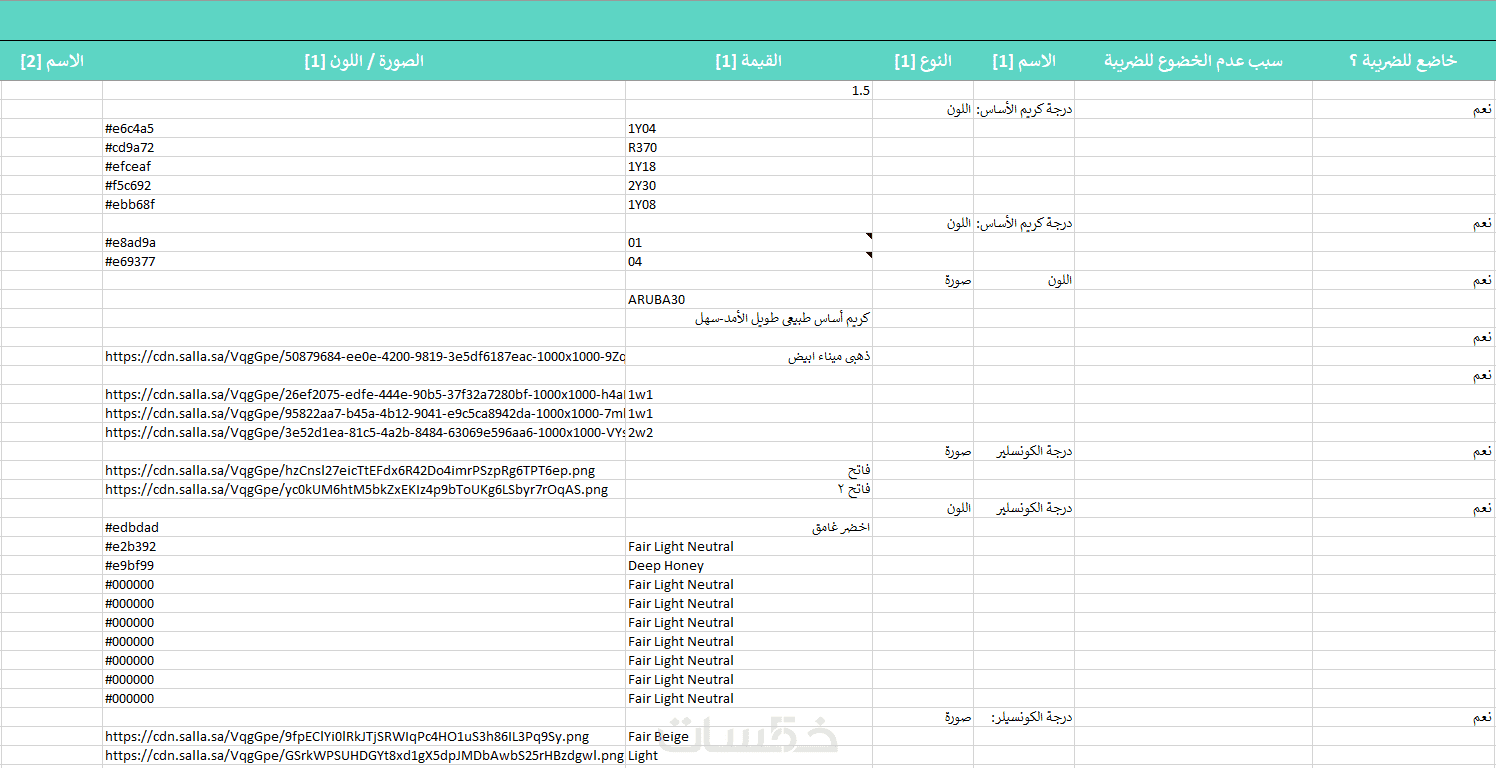Click the cell with text ذهبي ميناء ابيض
The image size is (1496, 768).
tap(749, 356)
